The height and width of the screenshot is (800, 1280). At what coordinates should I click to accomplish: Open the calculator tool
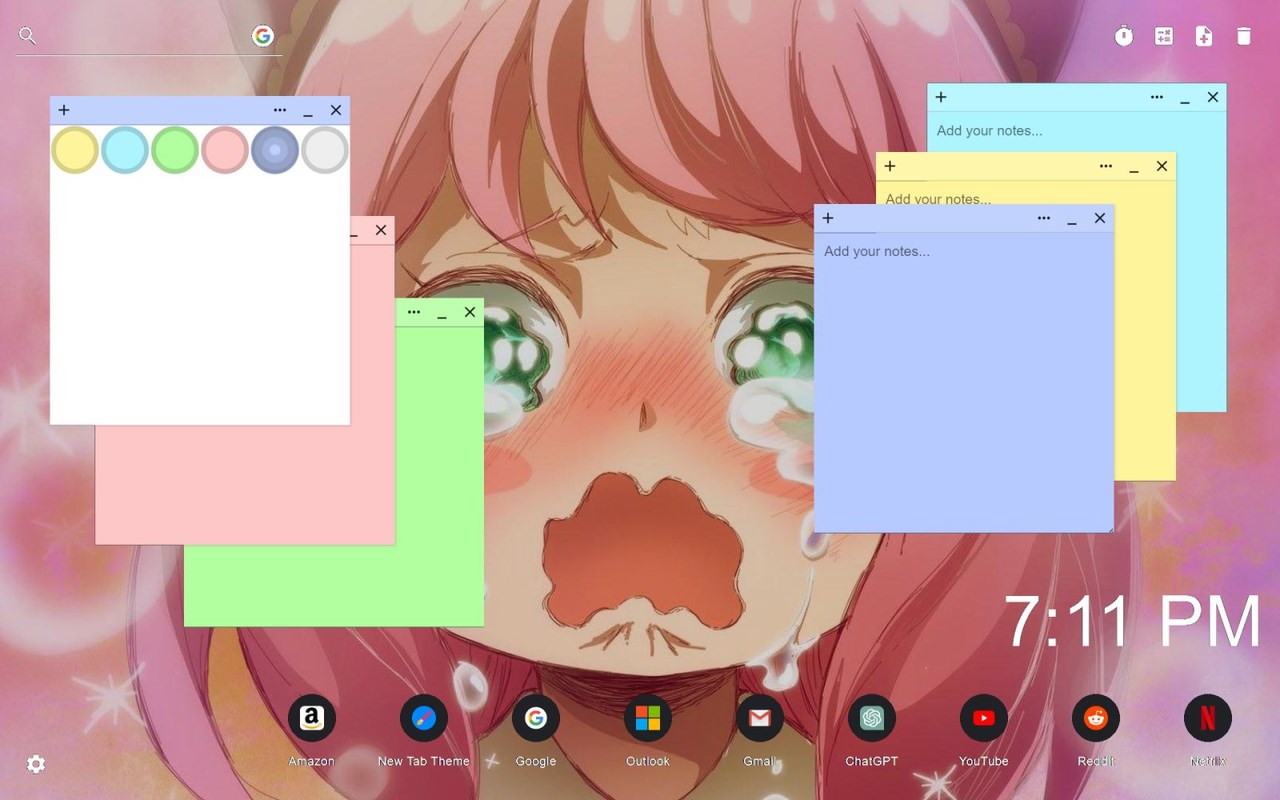(x=1164, y=36)
